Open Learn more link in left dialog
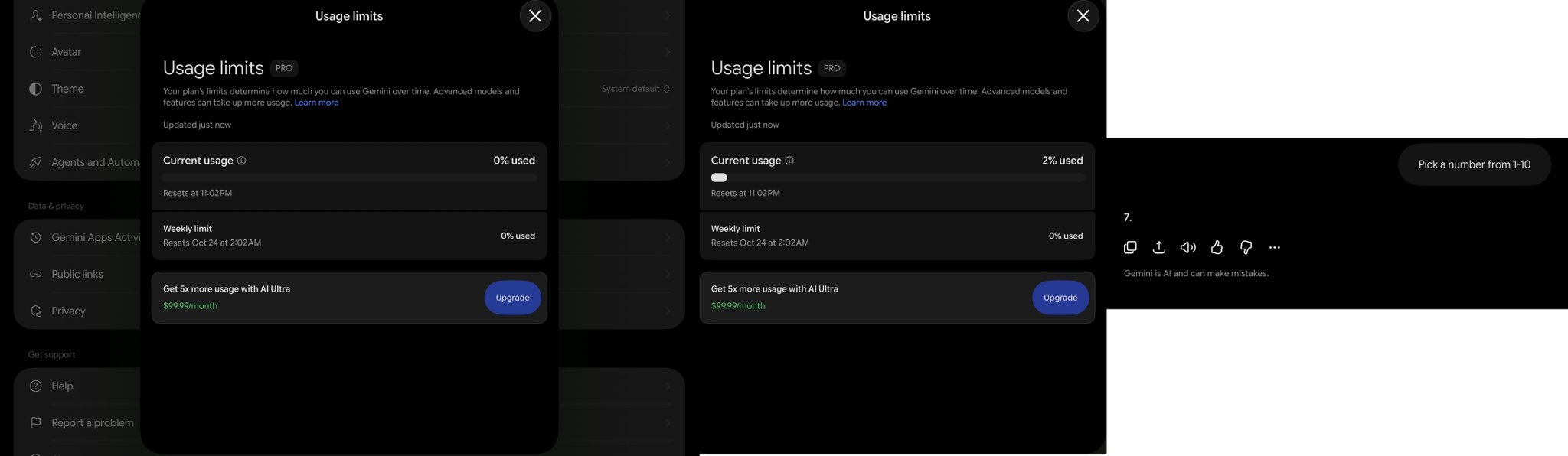 tap(316, 103)
